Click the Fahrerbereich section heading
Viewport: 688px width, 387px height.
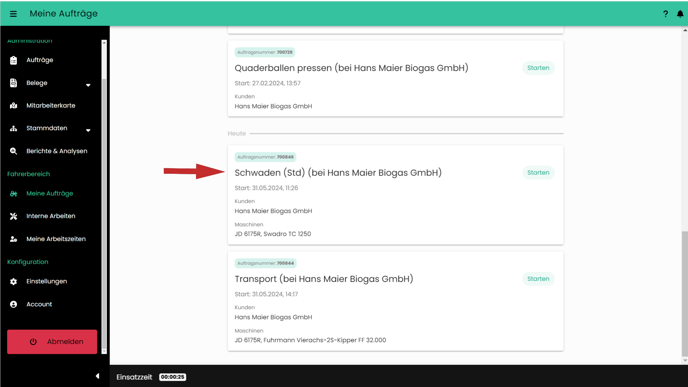tap(29, 174)
